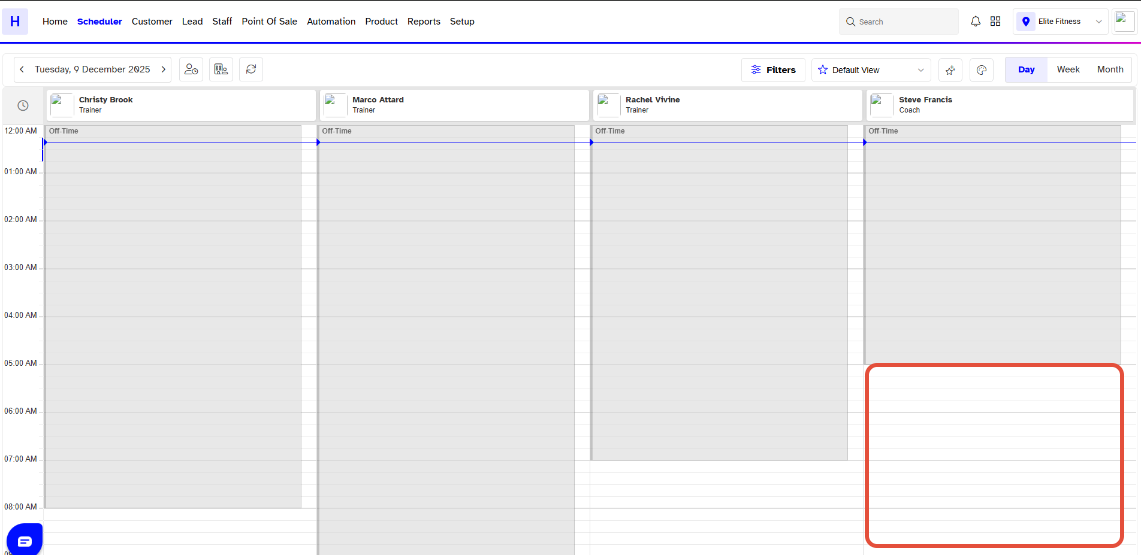Click the 05:00 AM time label

20,363
